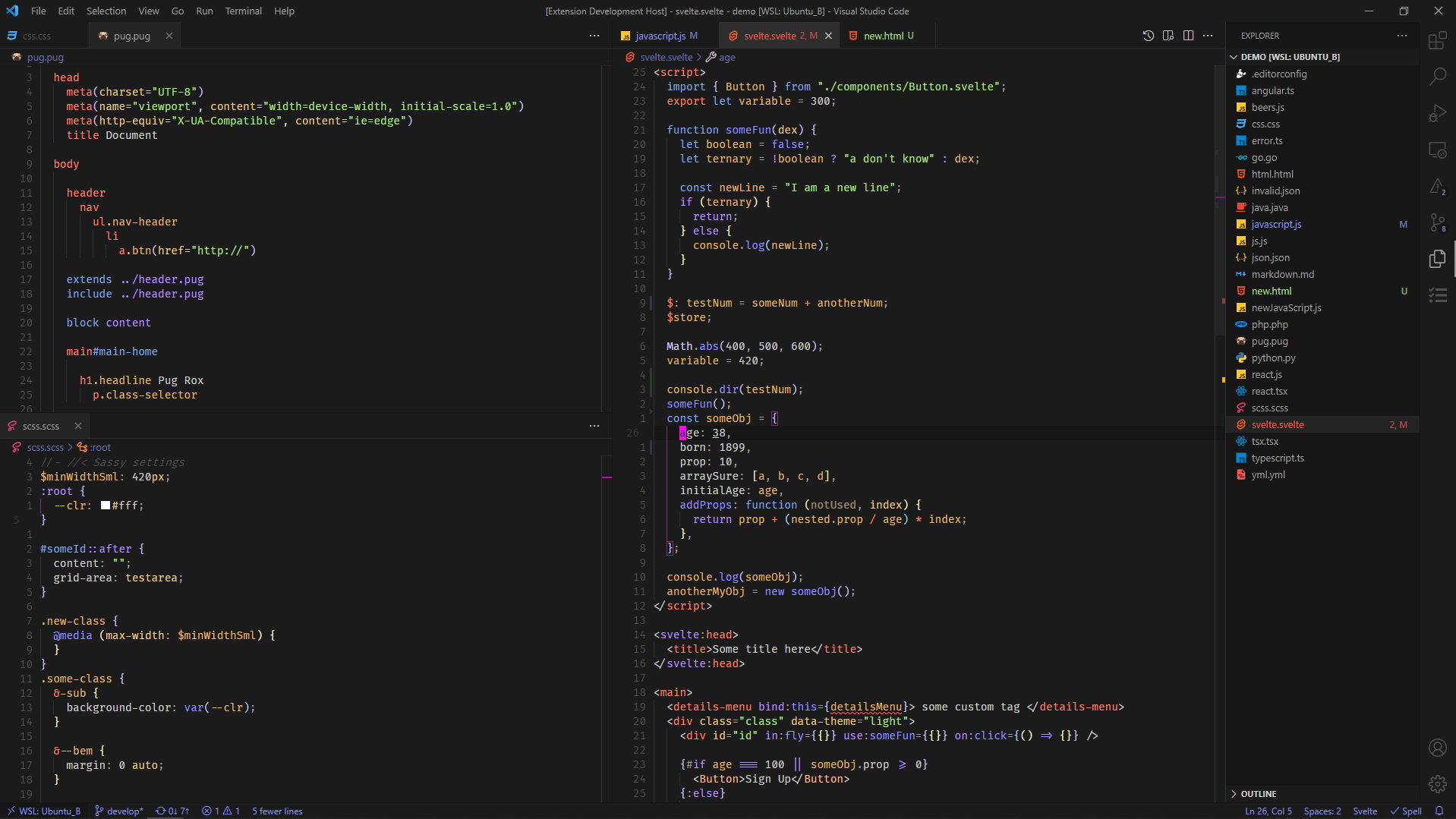The image size is (1456, 819).
Task: Open the Selection menu
Action: [x=106, y=11]
